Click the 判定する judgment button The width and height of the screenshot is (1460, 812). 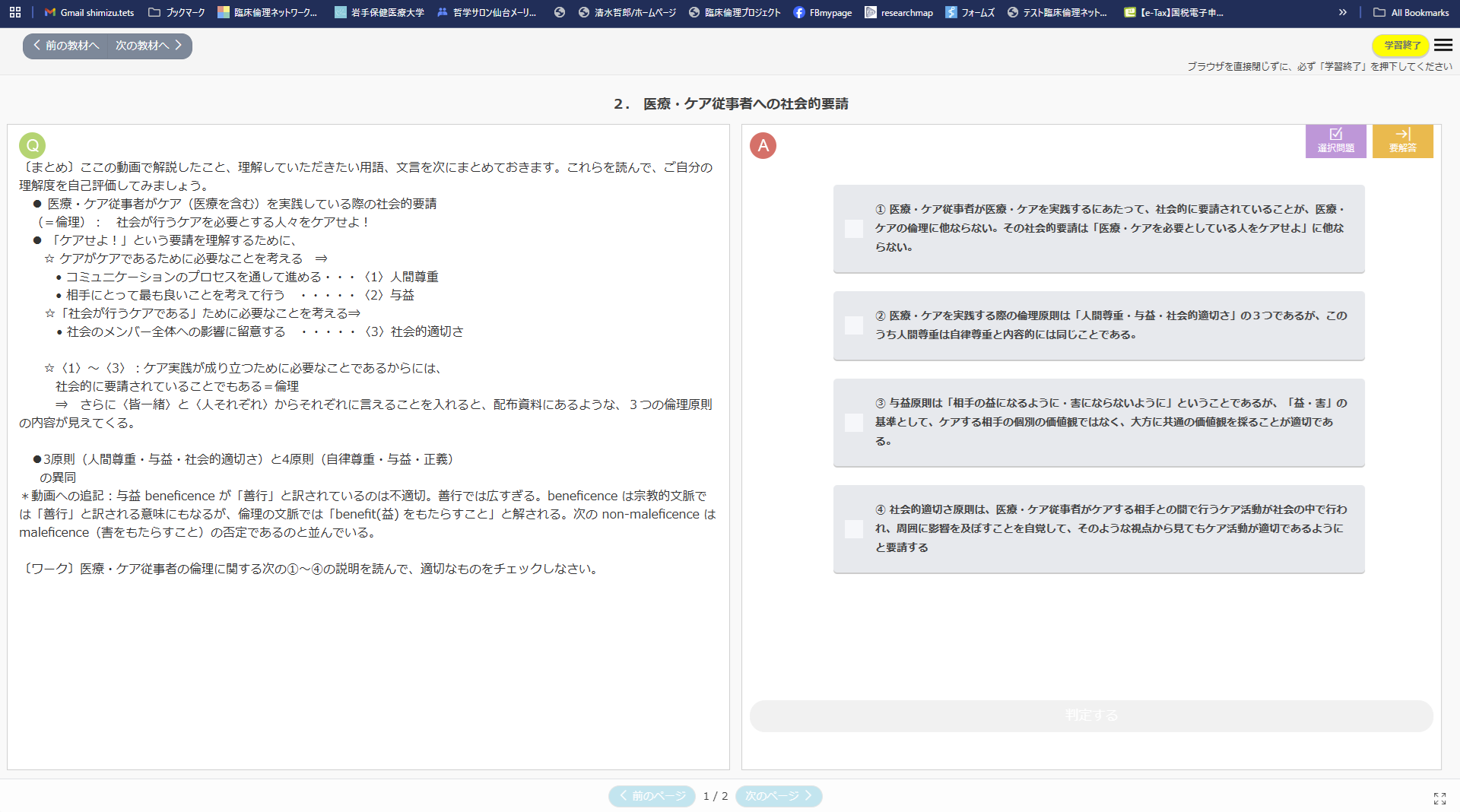[x=1090, y=715]
